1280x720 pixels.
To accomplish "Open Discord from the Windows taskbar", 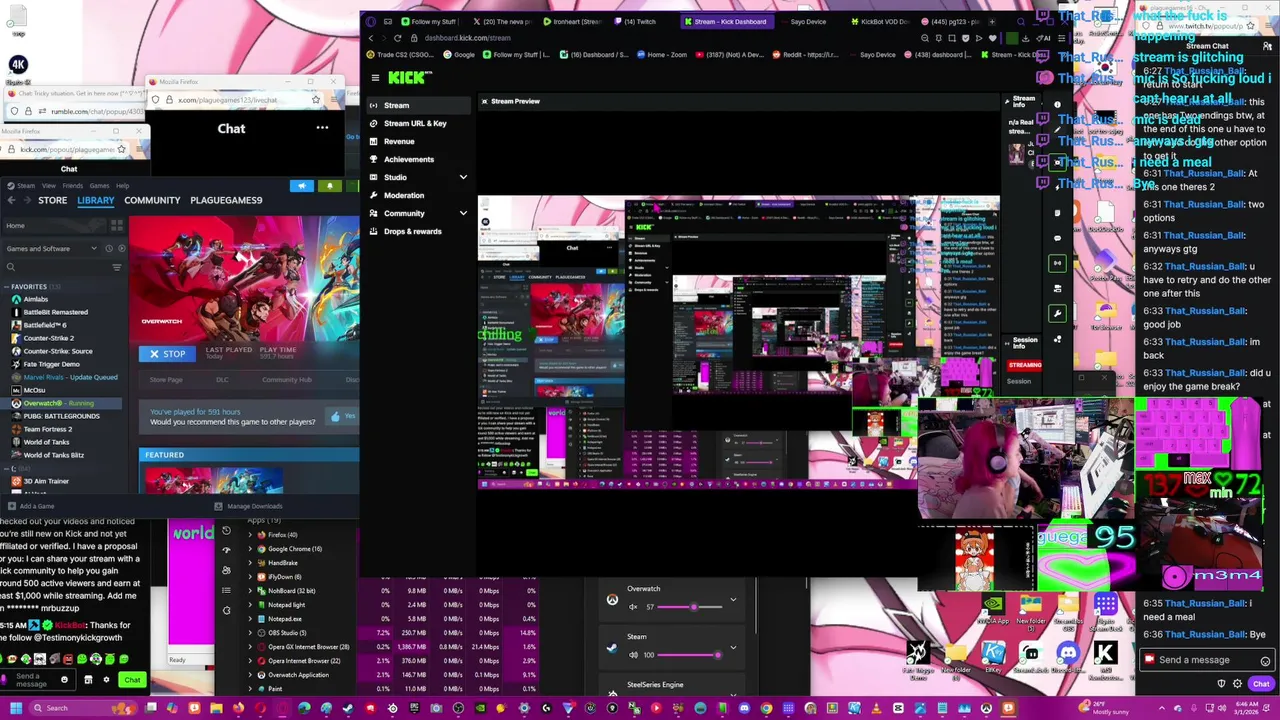I will (x=744, y=709).
